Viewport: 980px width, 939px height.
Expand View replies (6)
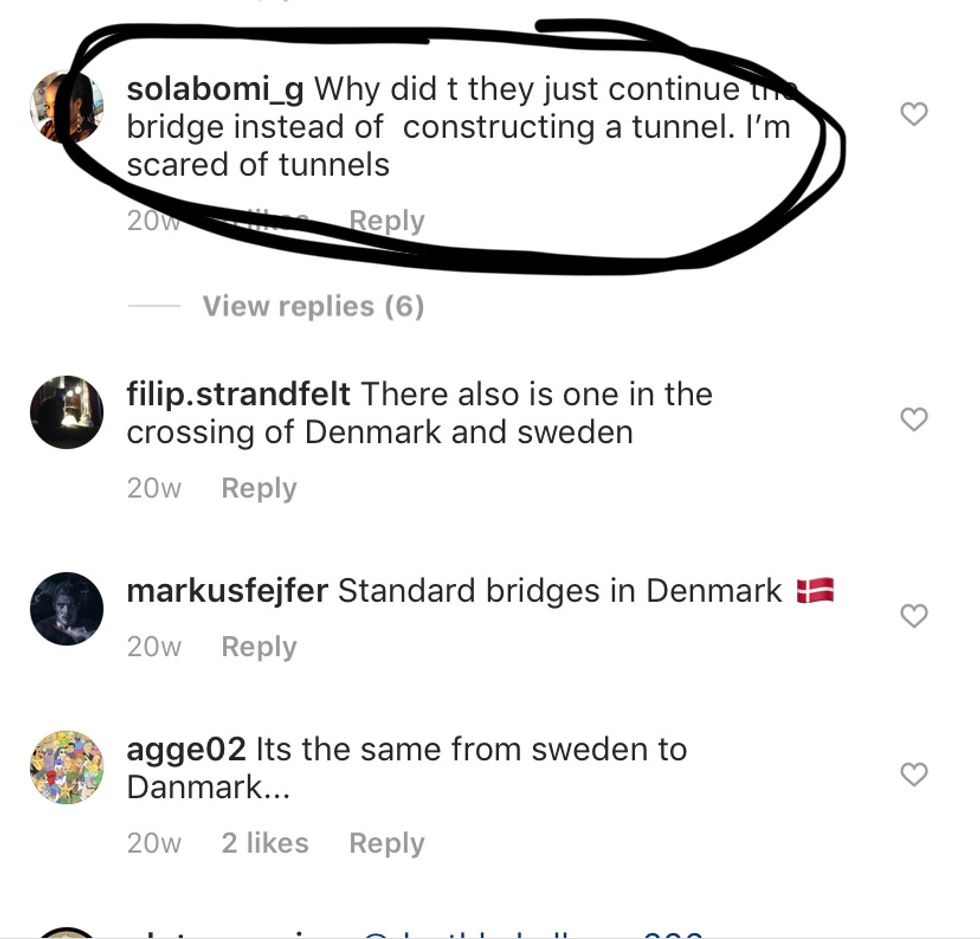(313, 306)
